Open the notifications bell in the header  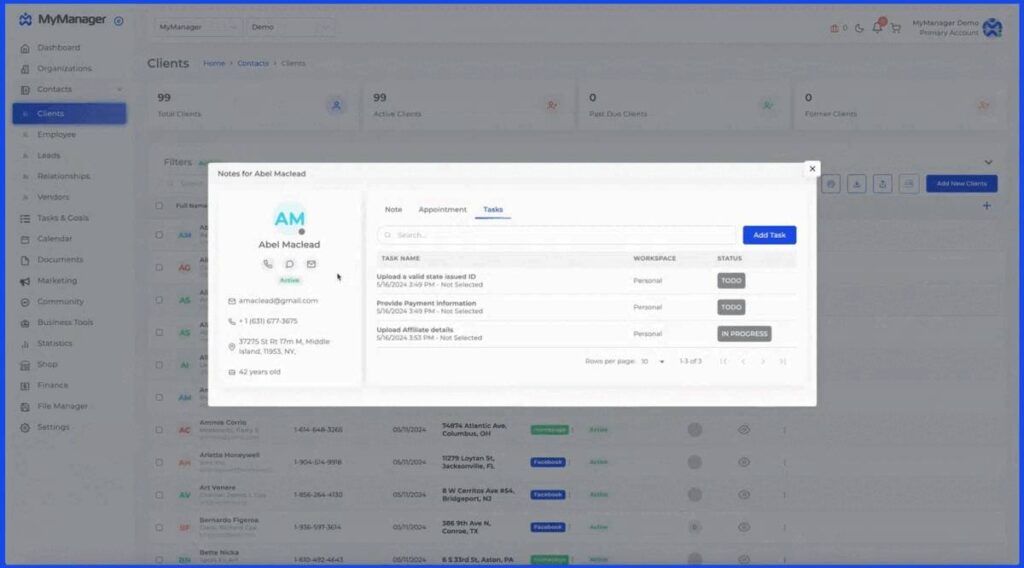(877, 27)
